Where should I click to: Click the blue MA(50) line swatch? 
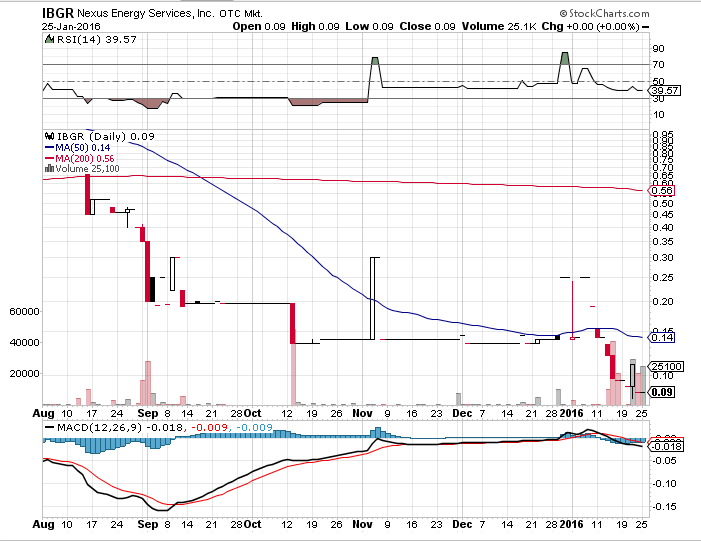tap(49, 147)
